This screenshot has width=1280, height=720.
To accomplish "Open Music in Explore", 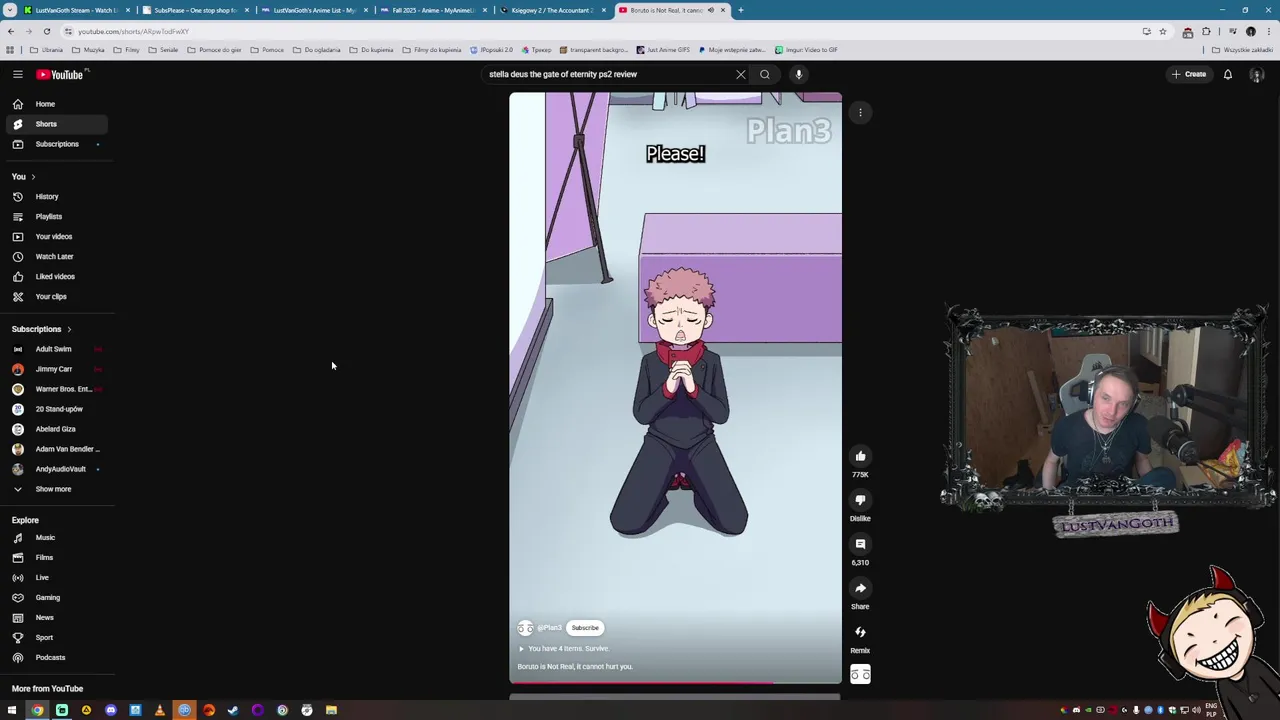I will point(56,538).
